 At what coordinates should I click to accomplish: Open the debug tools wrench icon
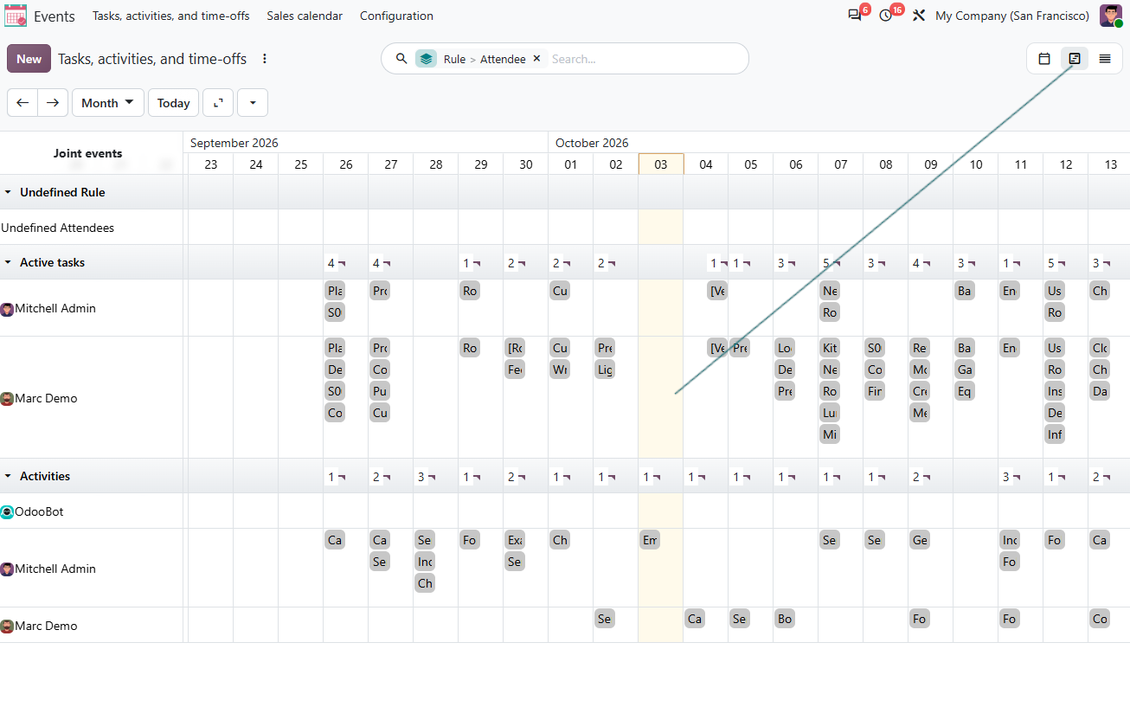(918, 15)
